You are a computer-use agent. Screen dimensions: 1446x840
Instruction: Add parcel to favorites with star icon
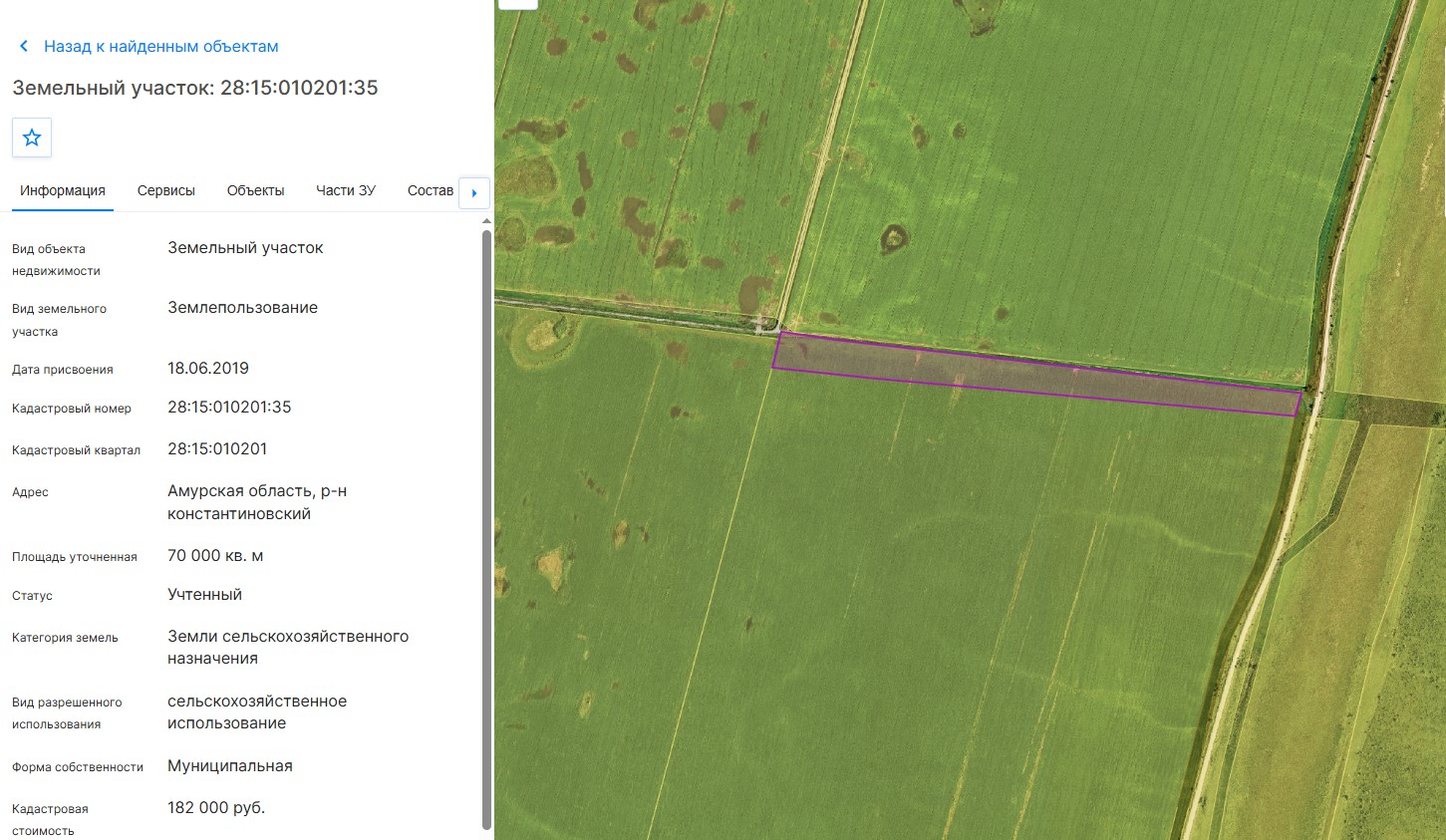pos(32,138)
